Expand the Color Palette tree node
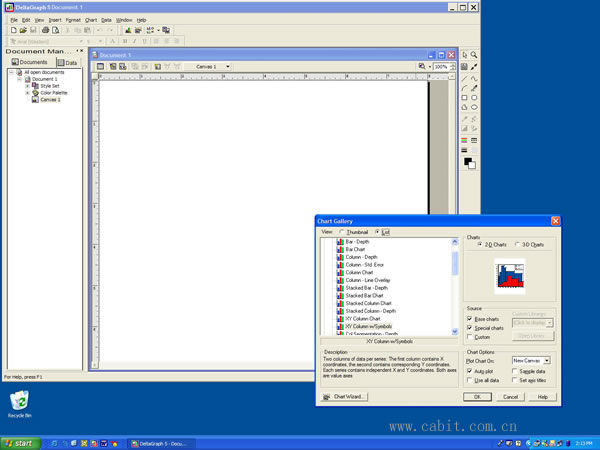Viewport: 600px width, 450px height. tap(27, 93)
